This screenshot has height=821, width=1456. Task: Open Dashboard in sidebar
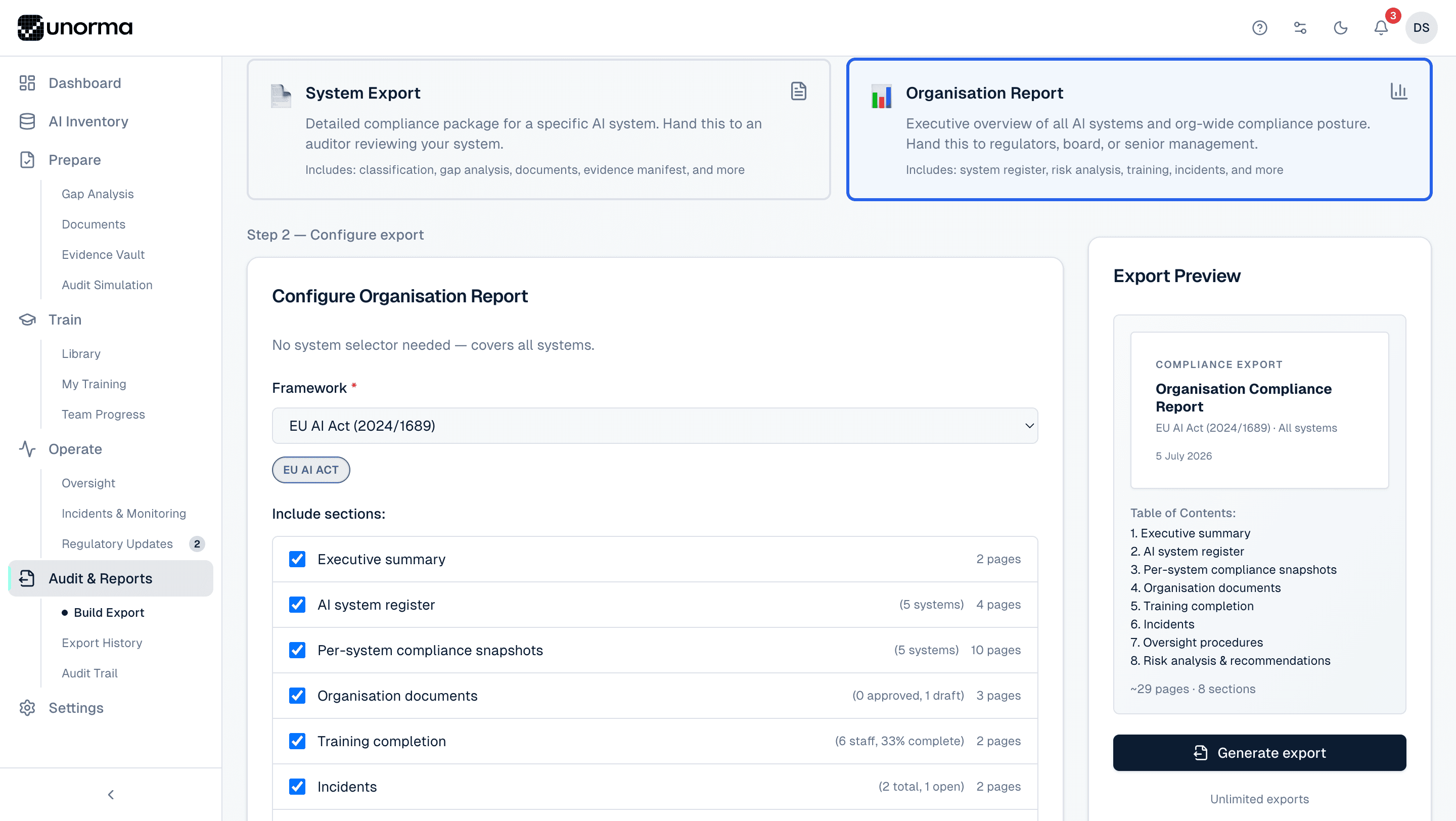(85, 83)
